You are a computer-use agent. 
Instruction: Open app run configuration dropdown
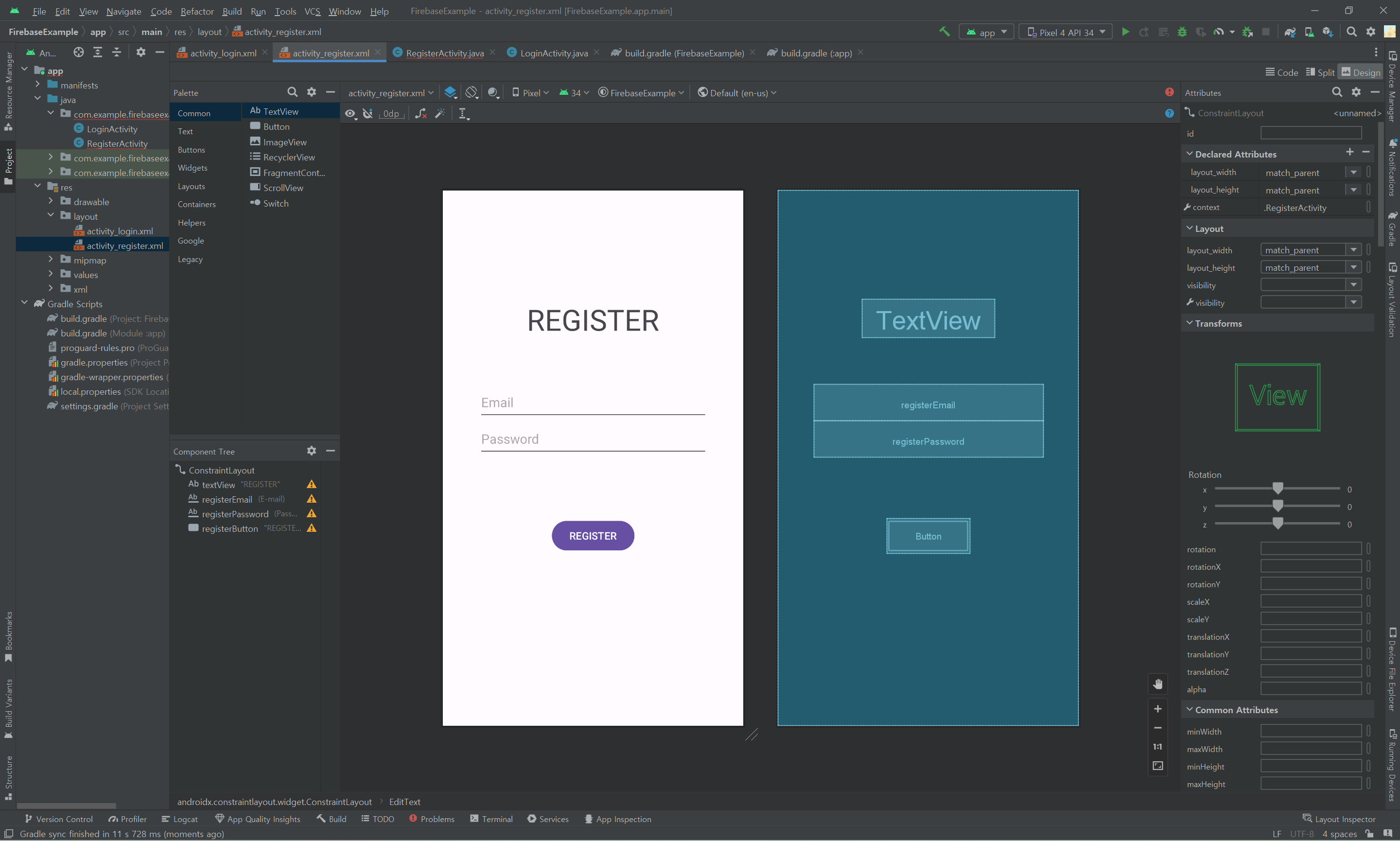point(986,32)
